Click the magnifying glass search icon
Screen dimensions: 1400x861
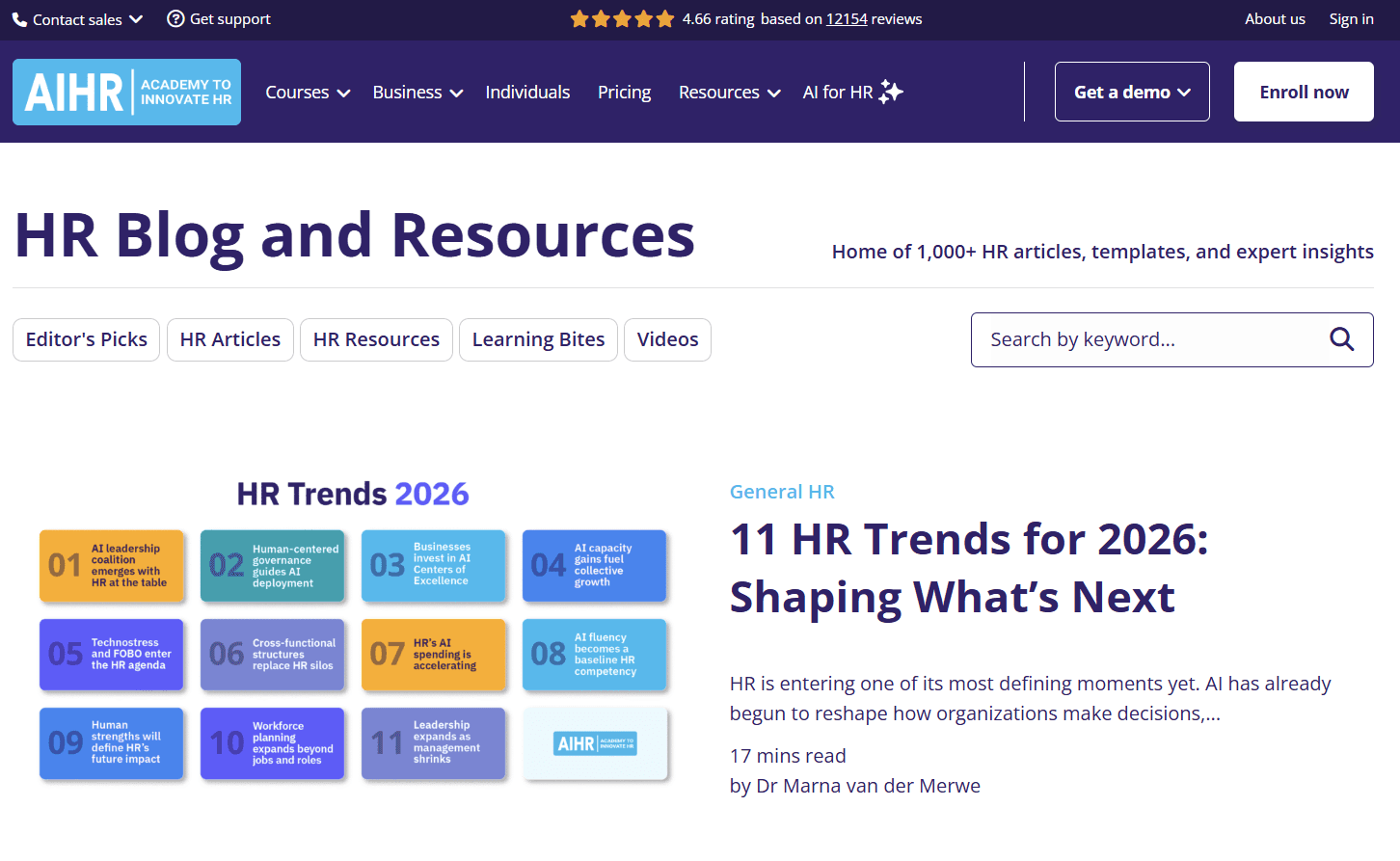point(1341,339)
